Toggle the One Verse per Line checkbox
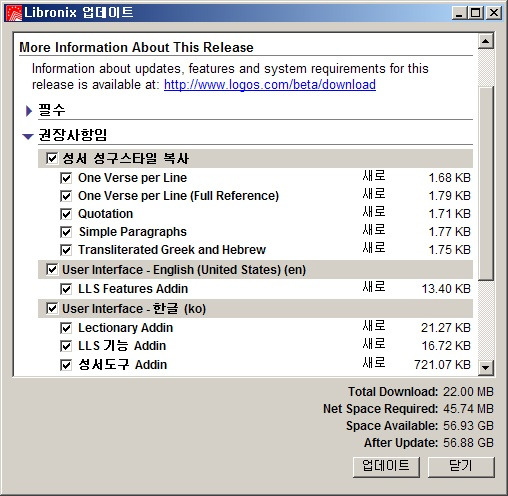The height and width of the screenshot is (496, 508). click(66, 178)
